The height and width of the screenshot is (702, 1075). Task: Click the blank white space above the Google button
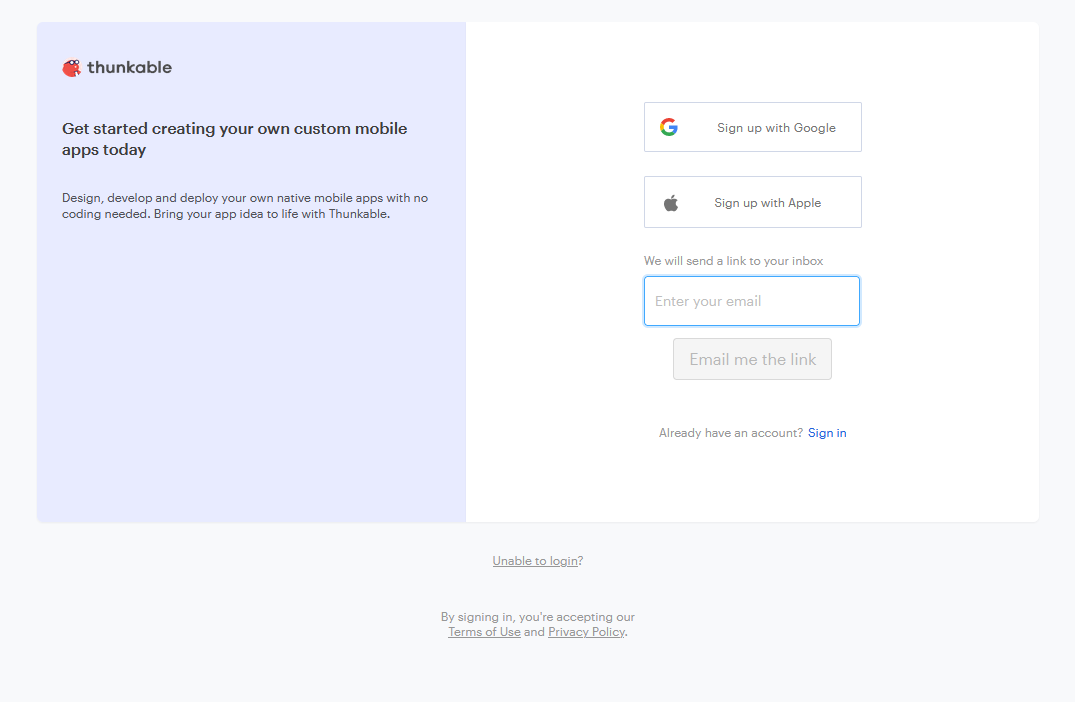(752, 62)
